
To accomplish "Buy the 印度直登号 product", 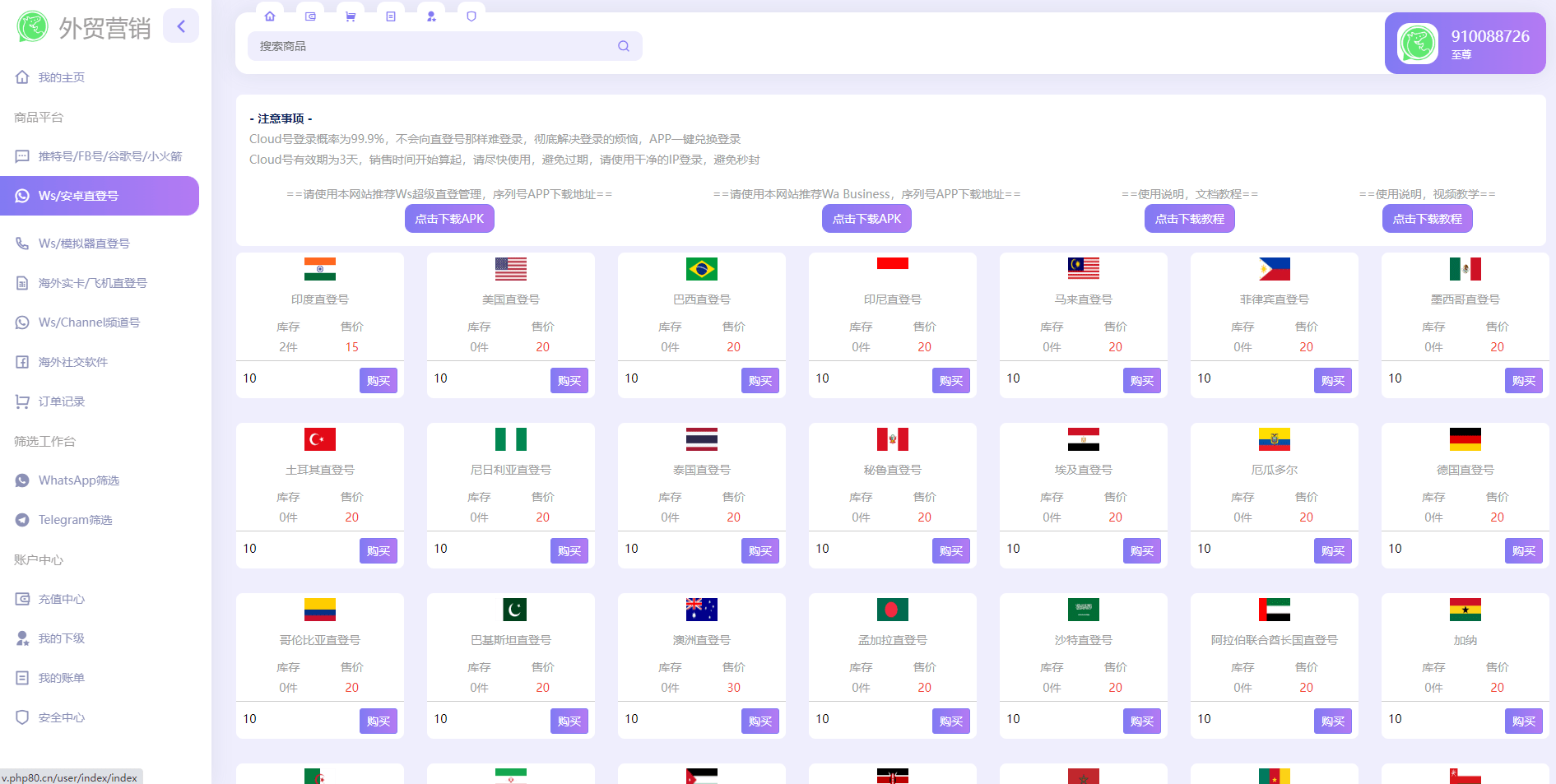I will coord(378,381).
